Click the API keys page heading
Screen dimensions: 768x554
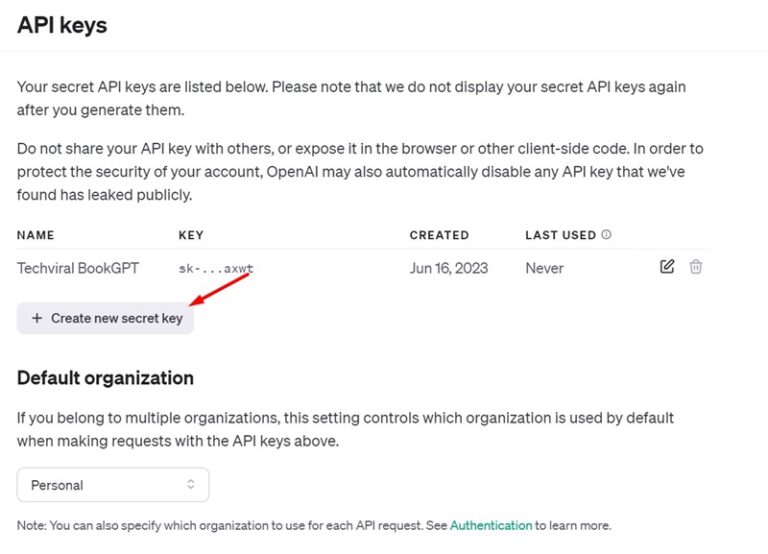point(62,26)
